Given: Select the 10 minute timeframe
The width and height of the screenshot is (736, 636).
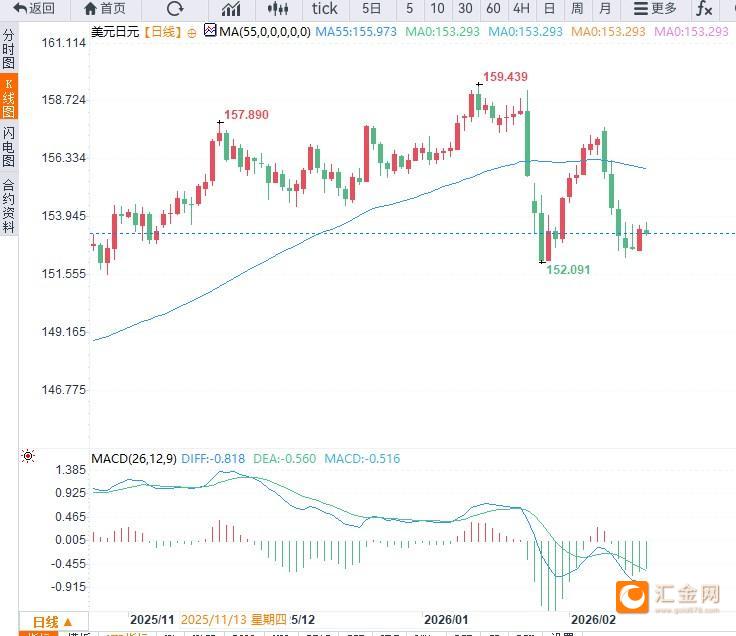Looking at the screenshot, I should (437, 8).
